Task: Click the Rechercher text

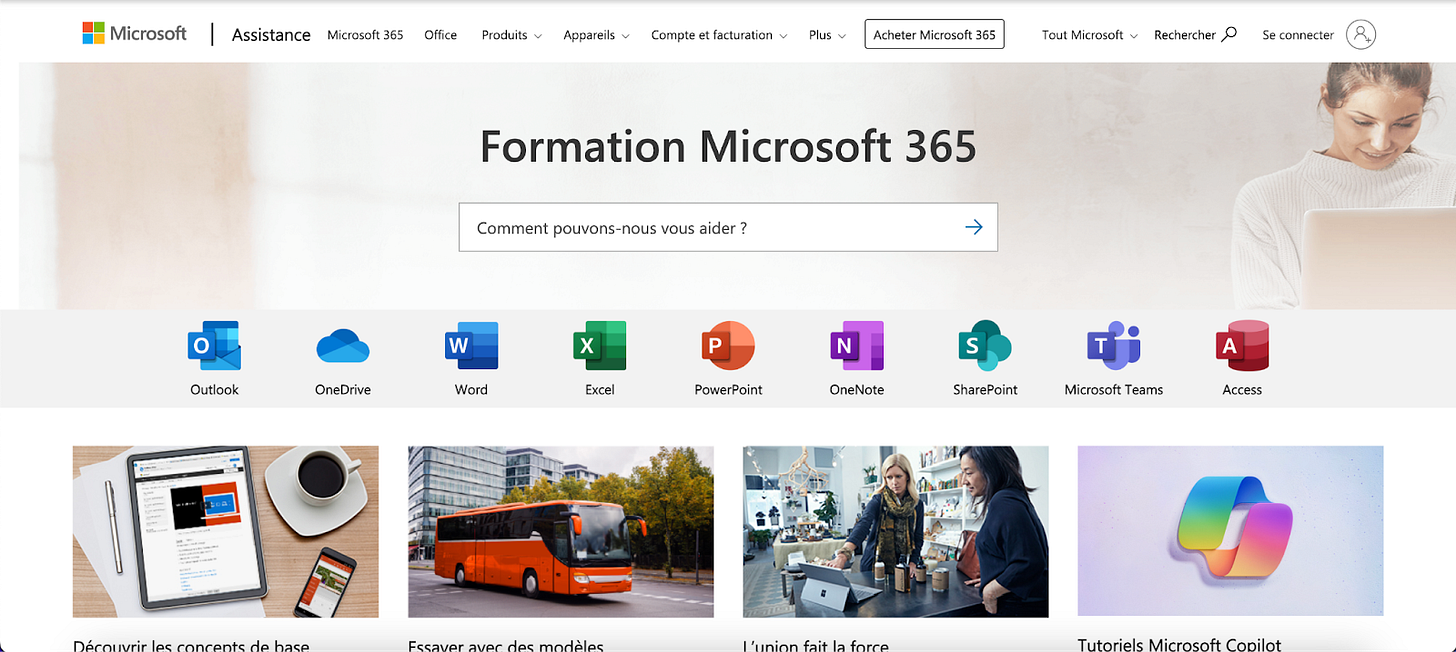Action: pos(1185,35)
